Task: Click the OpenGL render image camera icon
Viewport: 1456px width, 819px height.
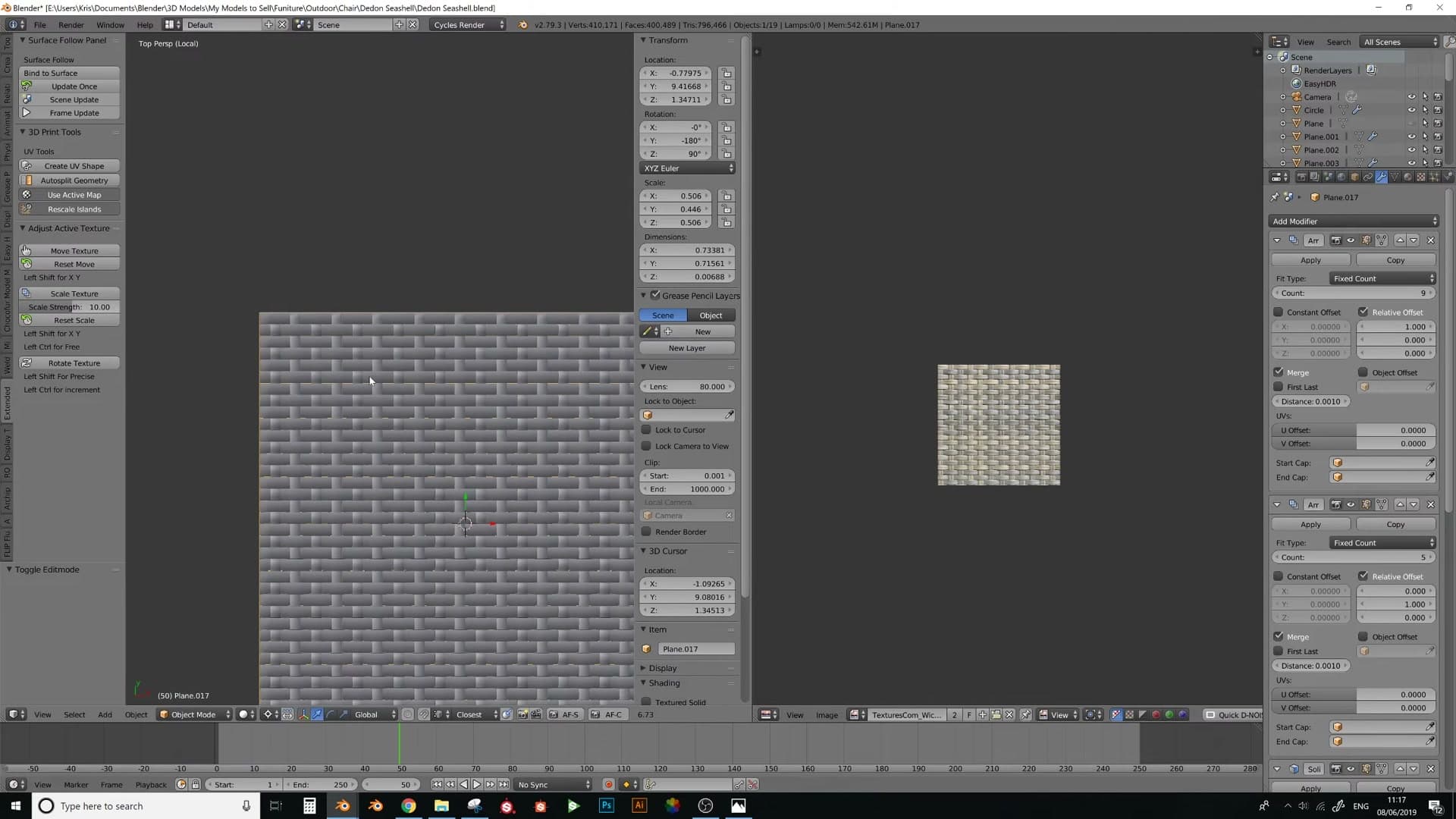Action: 522,714
